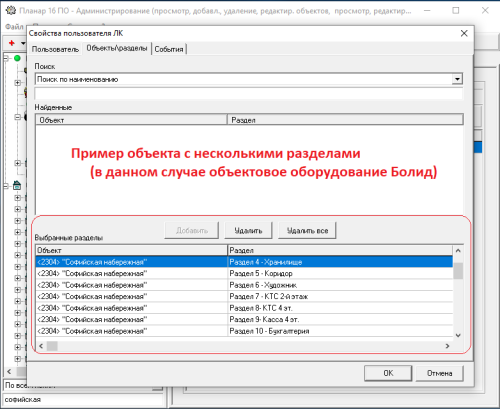
Task: Click the green circle node icon in the tree
Action: pos(17,58)
